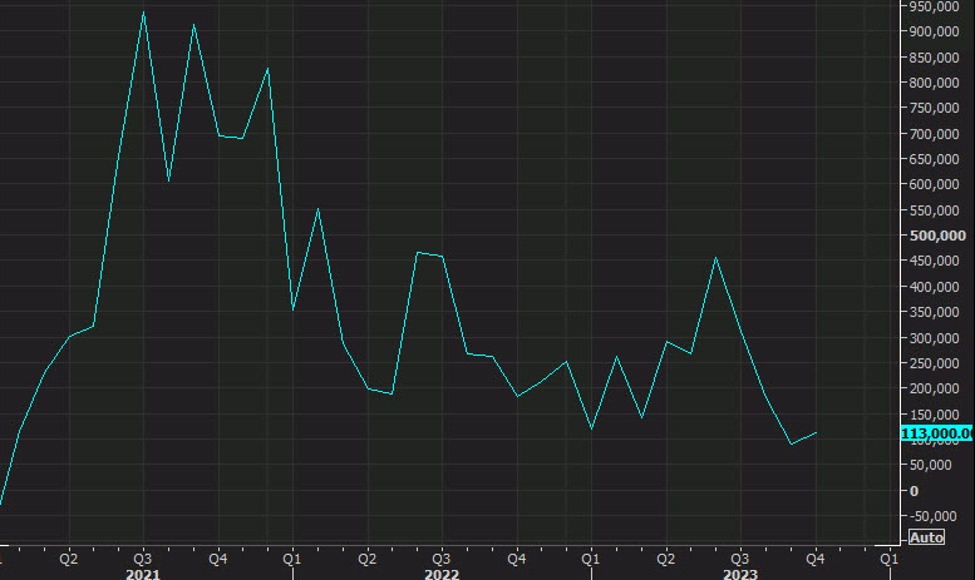
Task: Click the Auto scale button
Action: (928, 538)
